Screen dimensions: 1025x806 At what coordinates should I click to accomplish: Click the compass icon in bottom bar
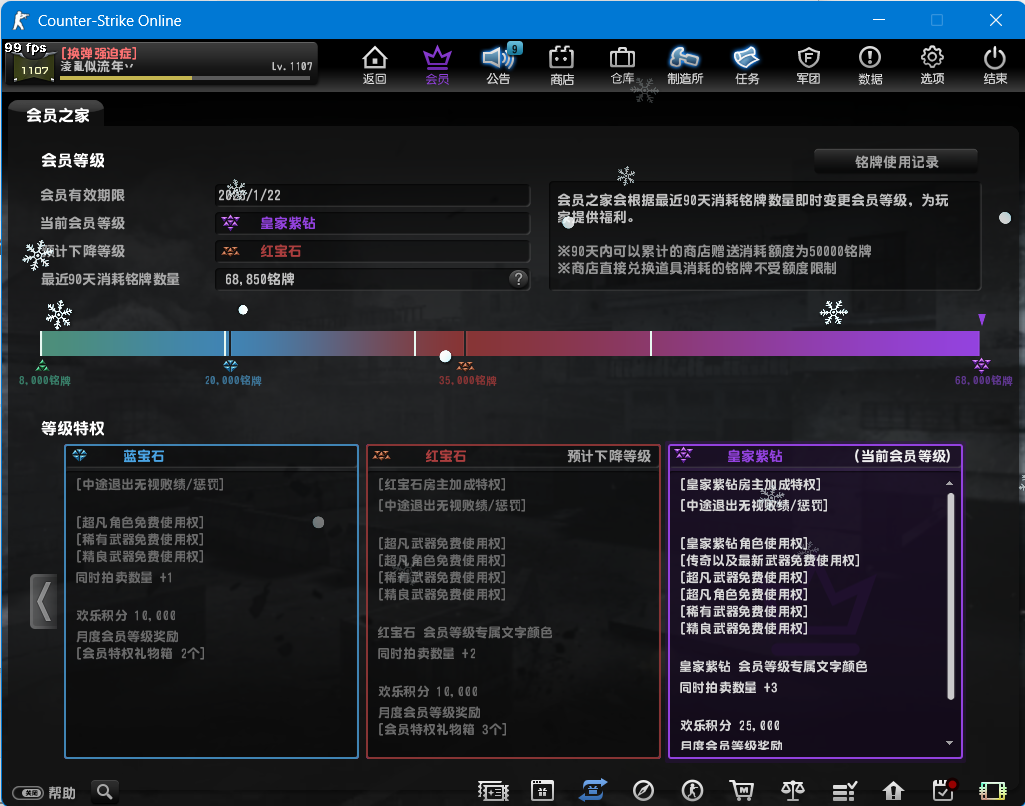click(644, 790)
